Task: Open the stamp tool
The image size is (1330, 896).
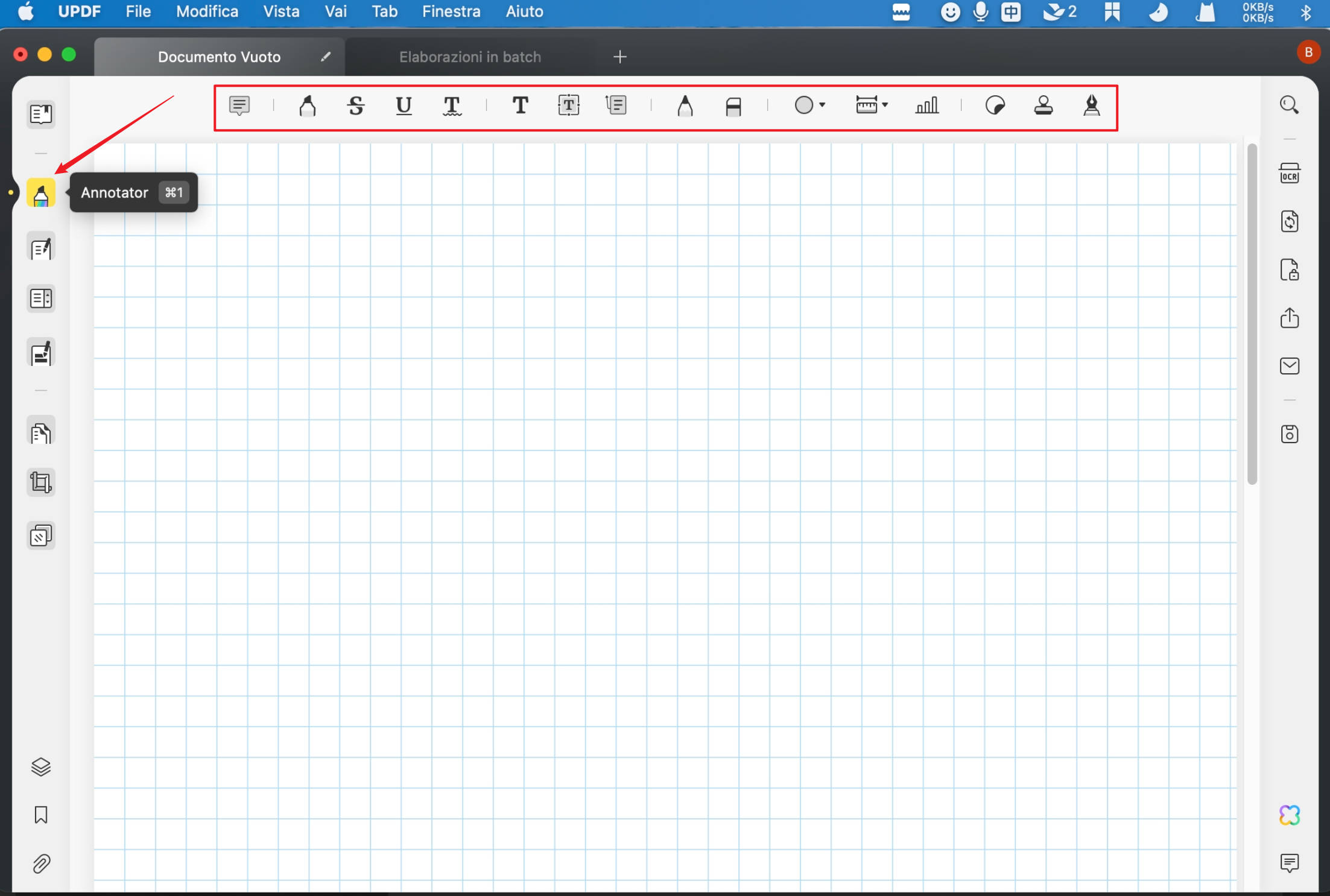Action: tap(1043, 106)
